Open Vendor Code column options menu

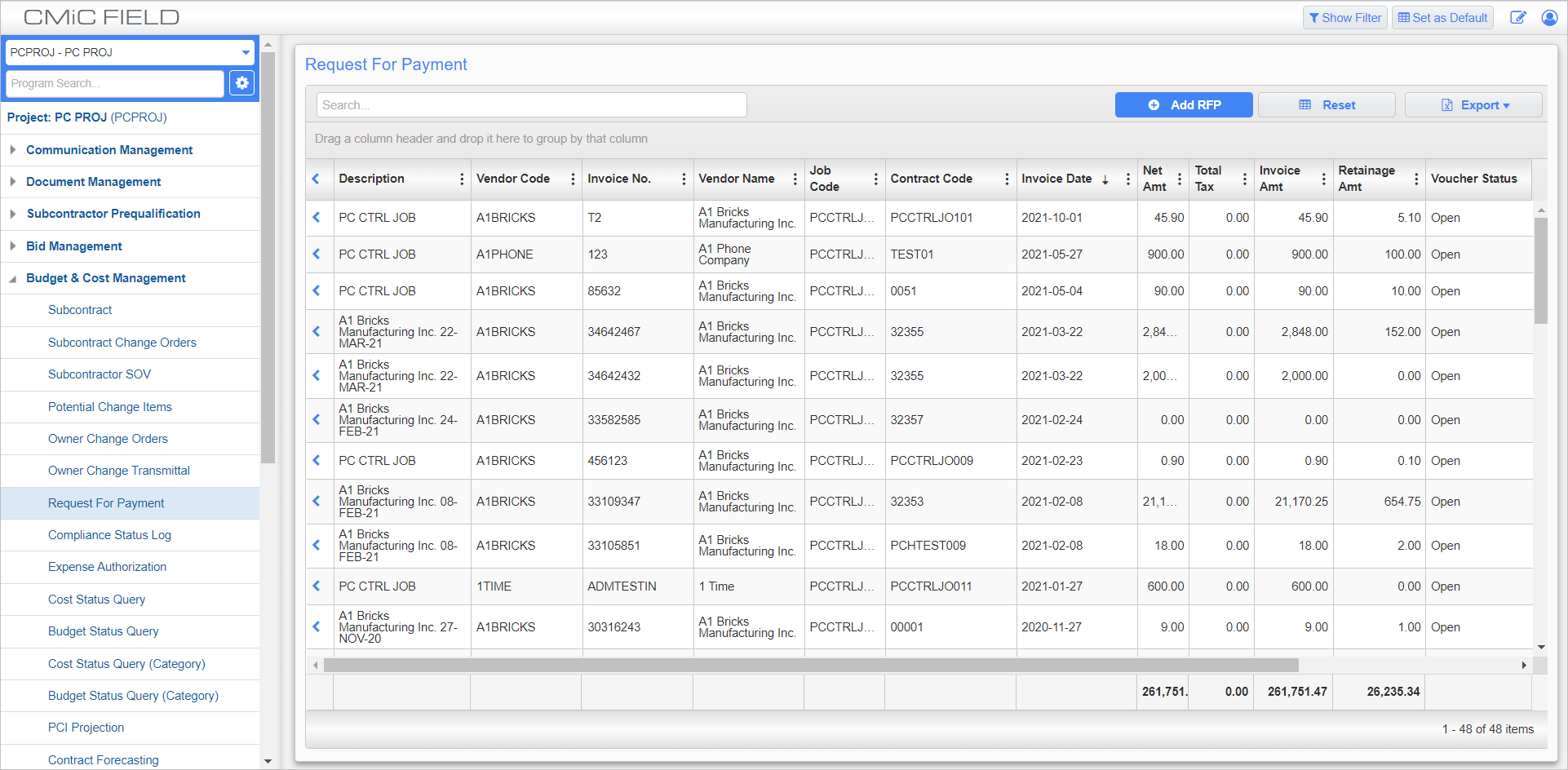(x=573, y=179)
